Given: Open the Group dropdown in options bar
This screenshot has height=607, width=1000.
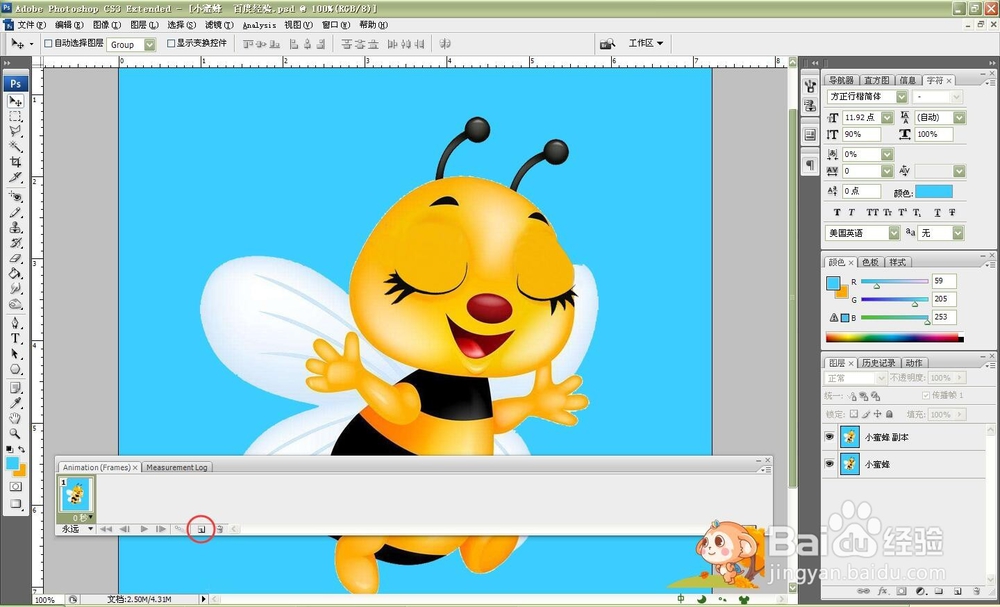Looking at the screenshot, I should (x=150, y=45).
